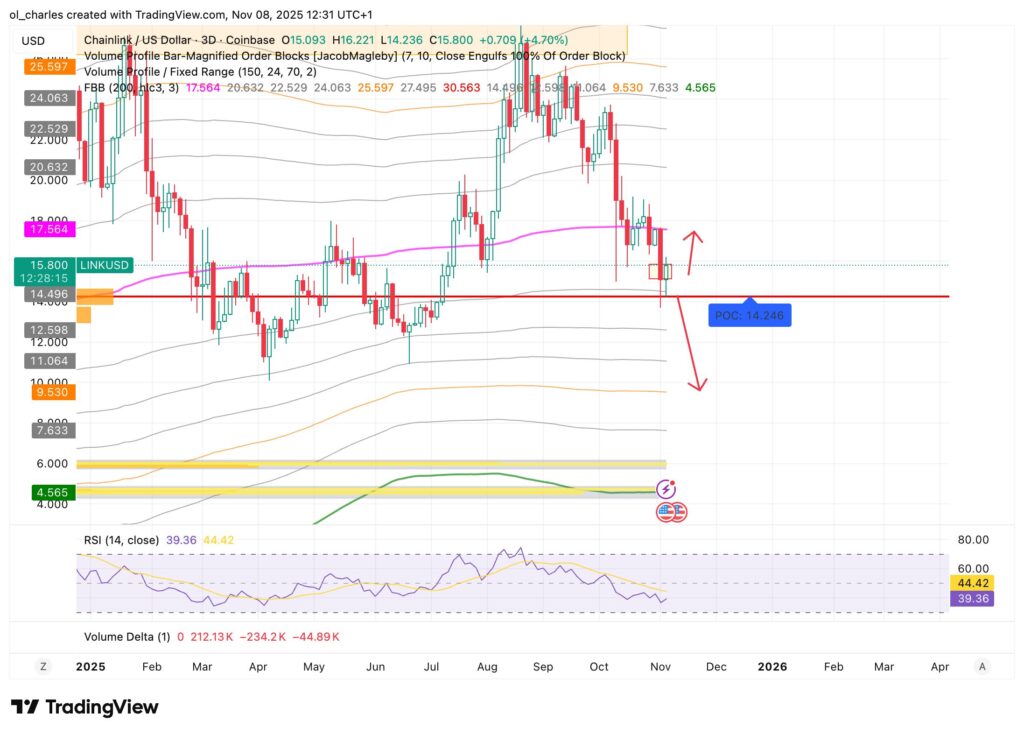
Task: Open the USD currency selector
Action: pyautogui.click(x=33, y=41)
